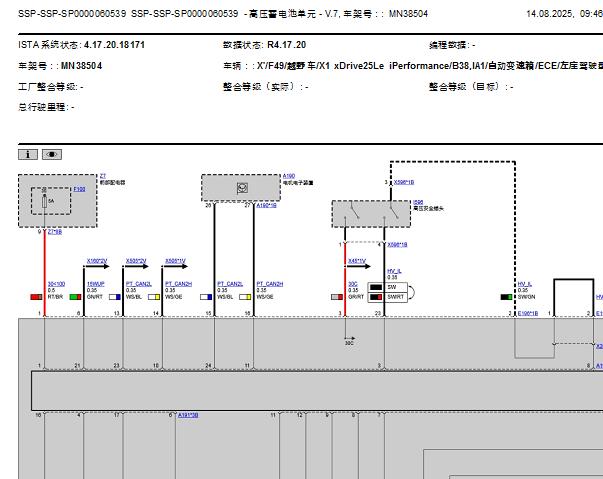Open PT_CAN2H signal link at pin 16
The image size is (603, 479).
pyautogui.click(x=270, y=284)
